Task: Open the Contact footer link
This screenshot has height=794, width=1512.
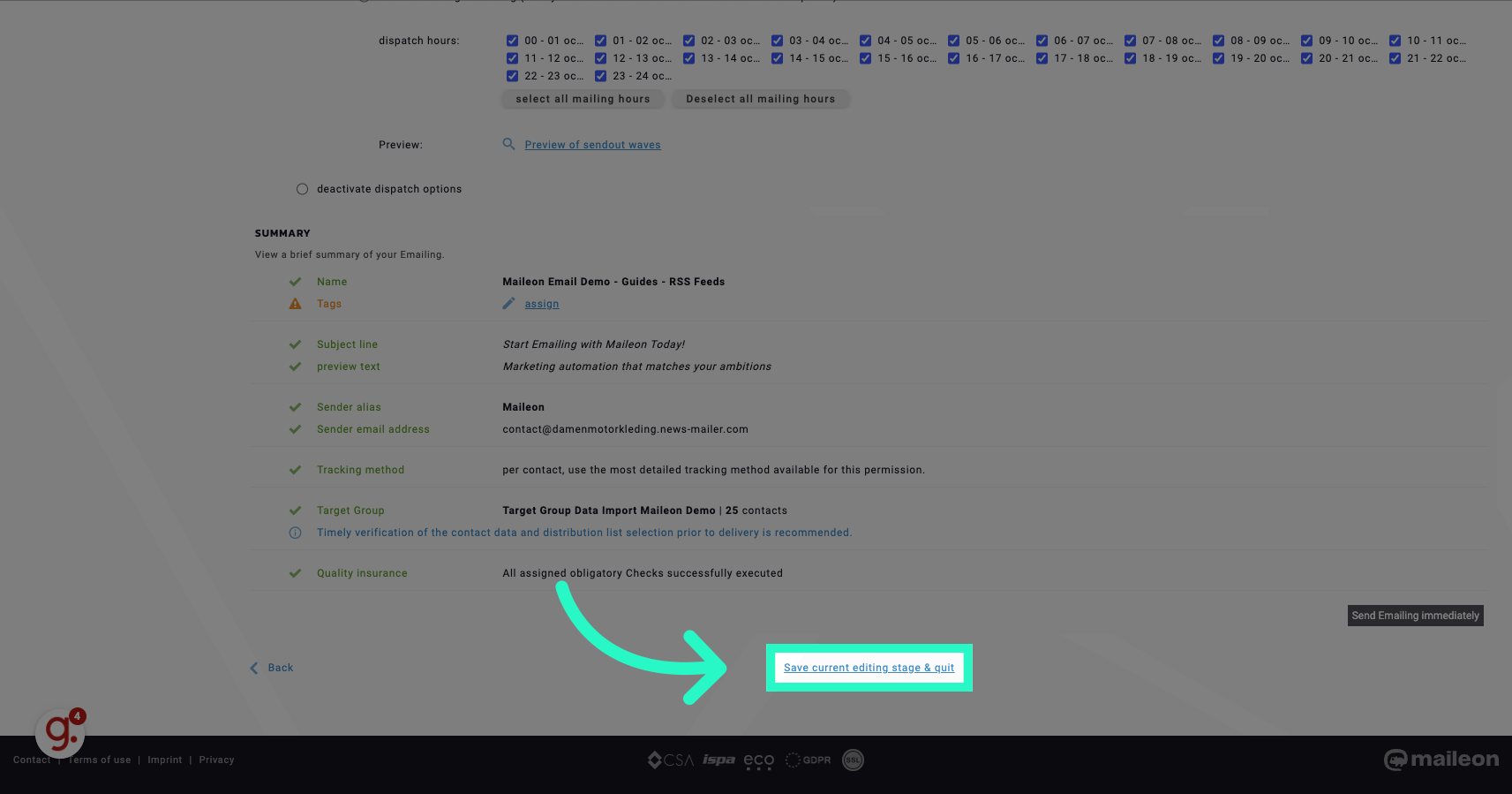Action: coord(32,760)
